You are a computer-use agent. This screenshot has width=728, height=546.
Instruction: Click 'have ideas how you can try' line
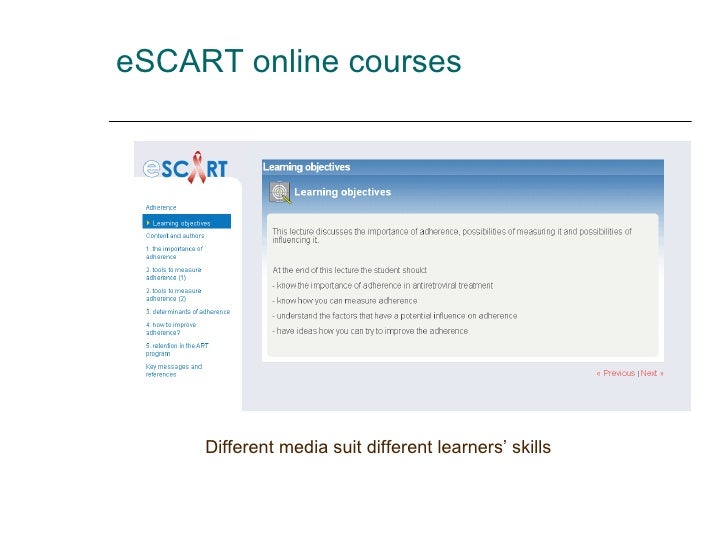click(370, 331)
